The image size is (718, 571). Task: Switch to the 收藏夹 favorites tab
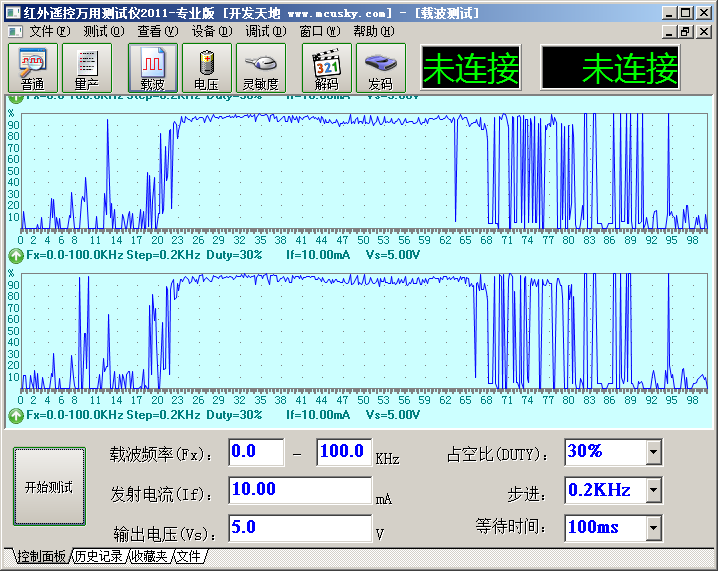click(x=150, y=556)
